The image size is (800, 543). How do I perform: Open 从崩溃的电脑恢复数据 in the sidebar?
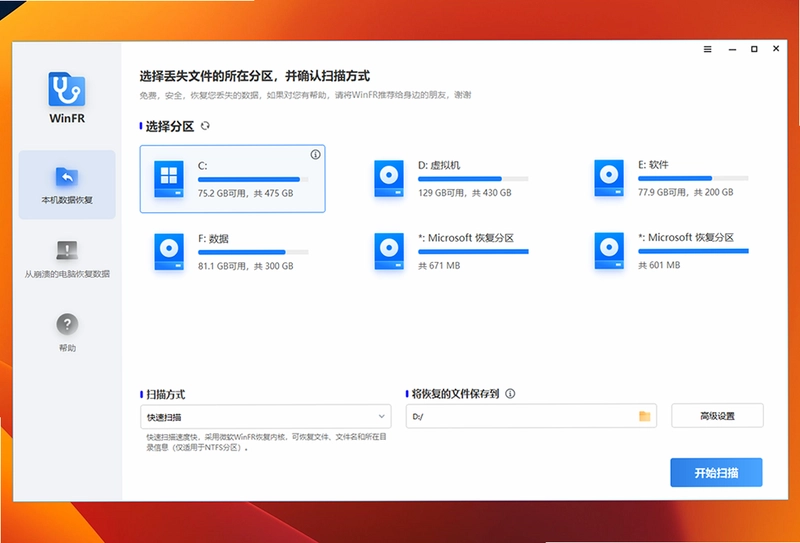coord(67,259)
